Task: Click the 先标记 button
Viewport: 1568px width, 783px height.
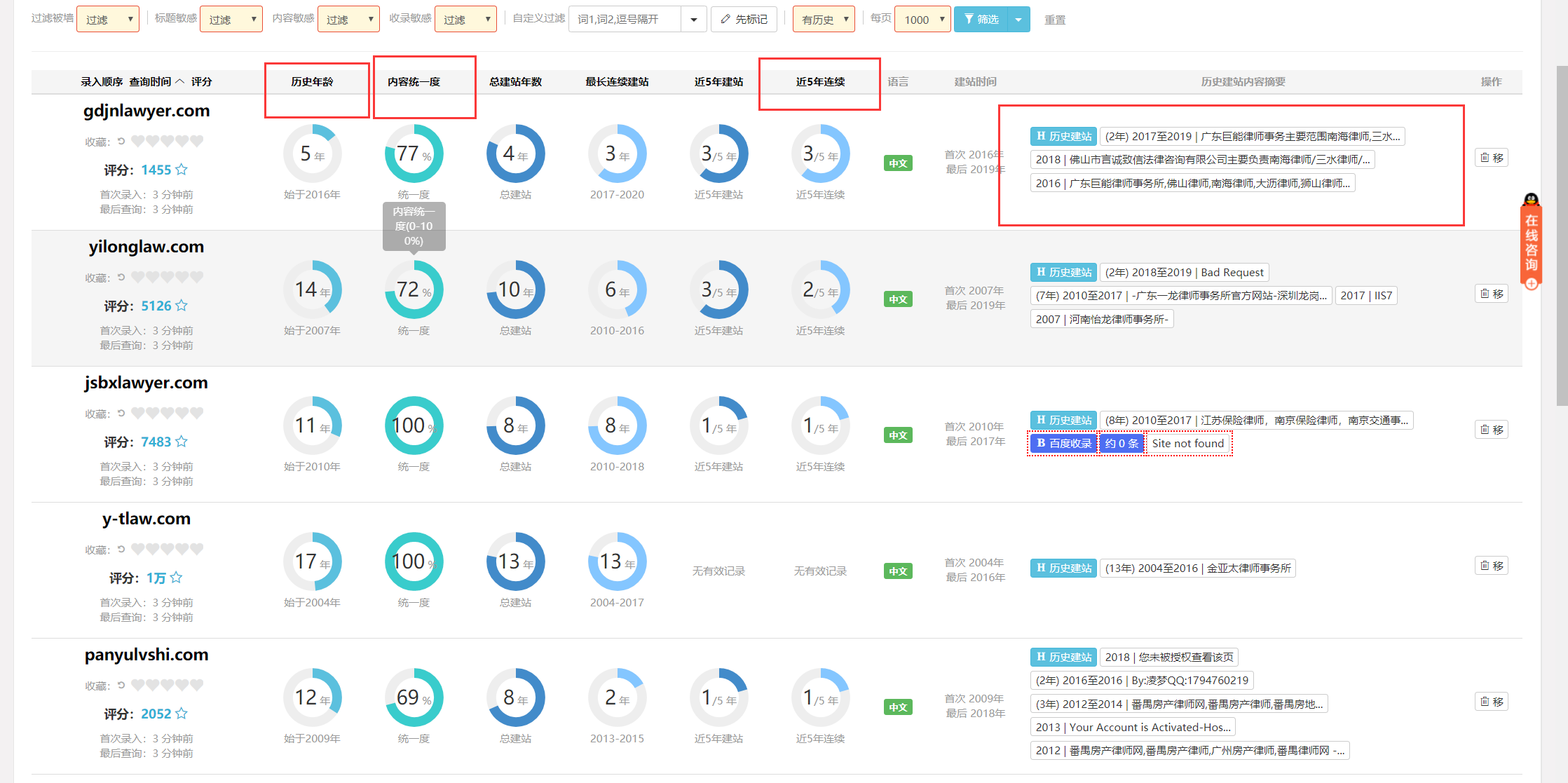Action: click(744, 20)
